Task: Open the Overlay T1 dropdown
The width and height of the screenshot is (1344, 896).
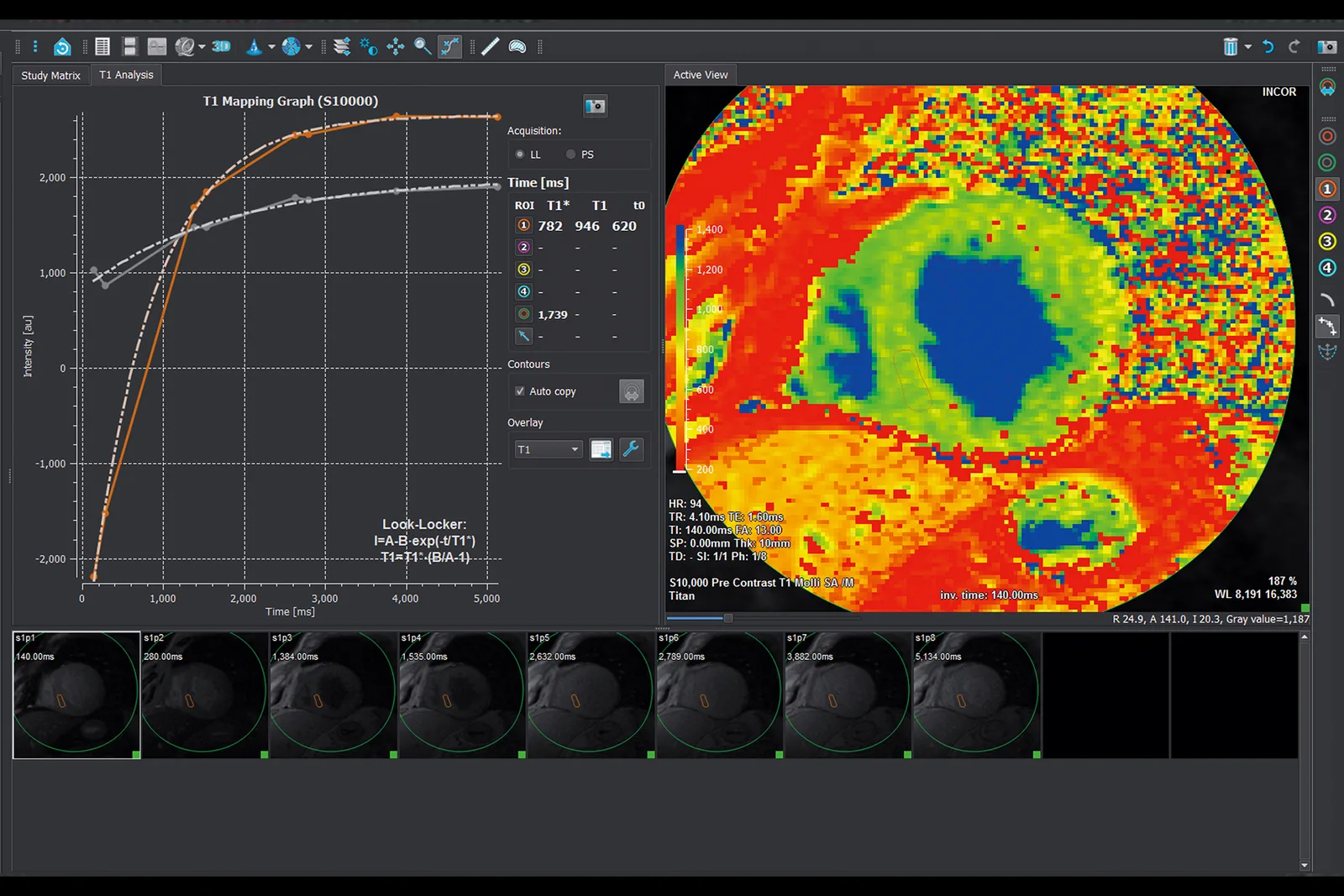Action: tap(549, 449)
